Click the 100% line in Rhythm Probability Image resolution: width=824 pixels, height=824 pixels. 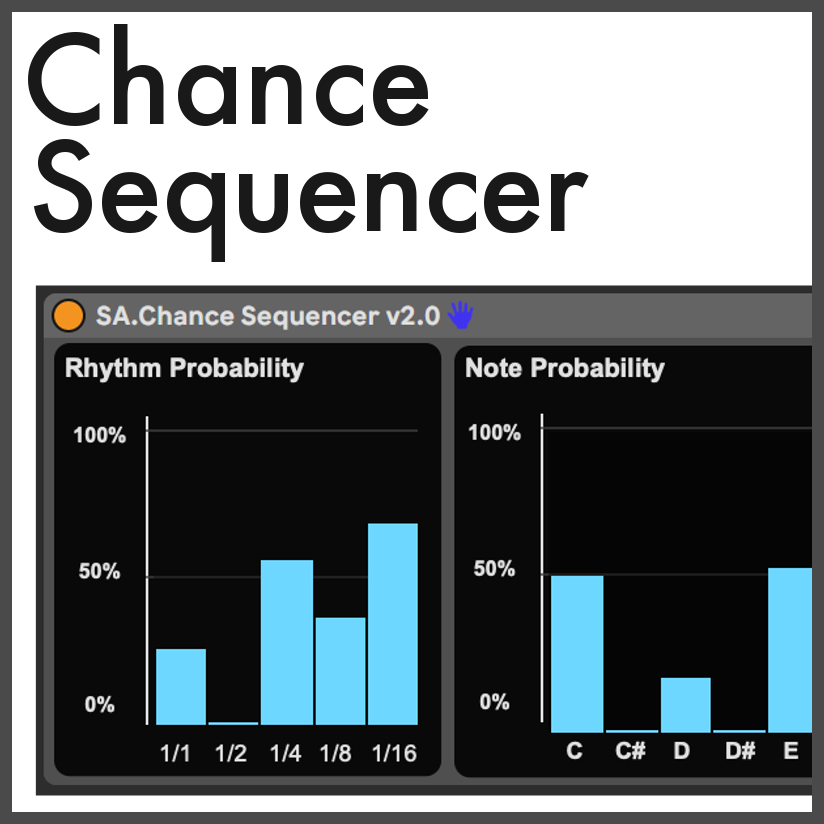282,431
